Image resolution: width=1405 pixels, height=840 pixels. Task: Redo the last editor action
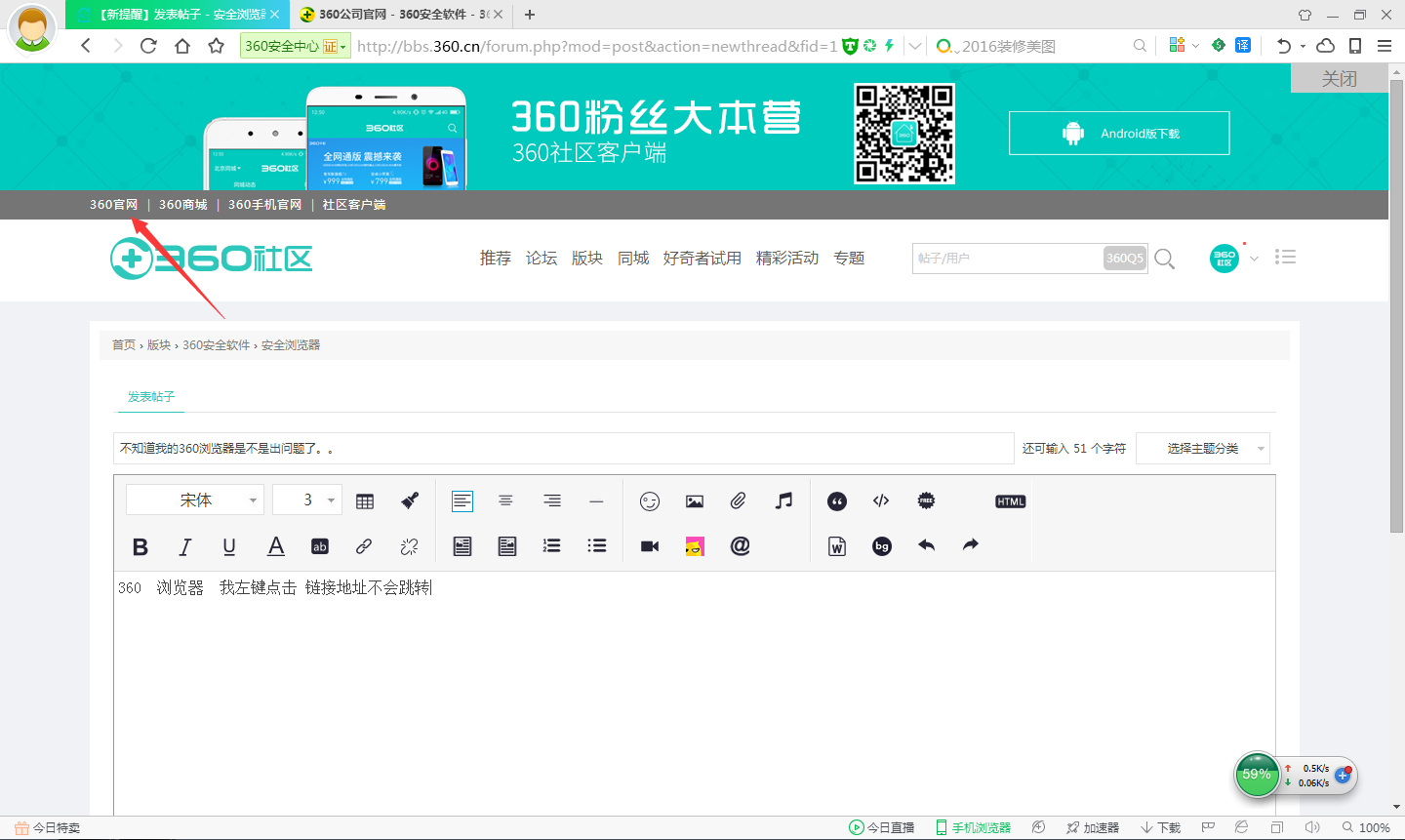pos(970,545)
